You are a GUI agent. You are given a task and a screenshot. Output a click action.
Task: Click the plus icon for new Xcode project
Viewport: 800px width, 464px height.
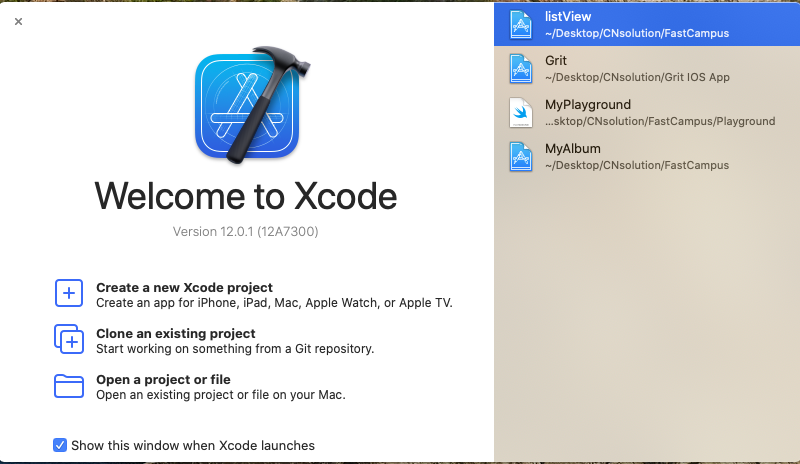[69, 293]
